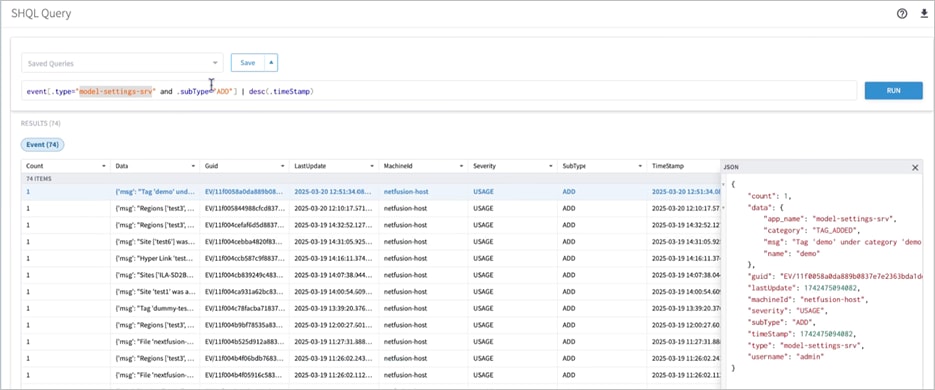Open the LastUpdate column filter arrow

click(x=372, y=166)
